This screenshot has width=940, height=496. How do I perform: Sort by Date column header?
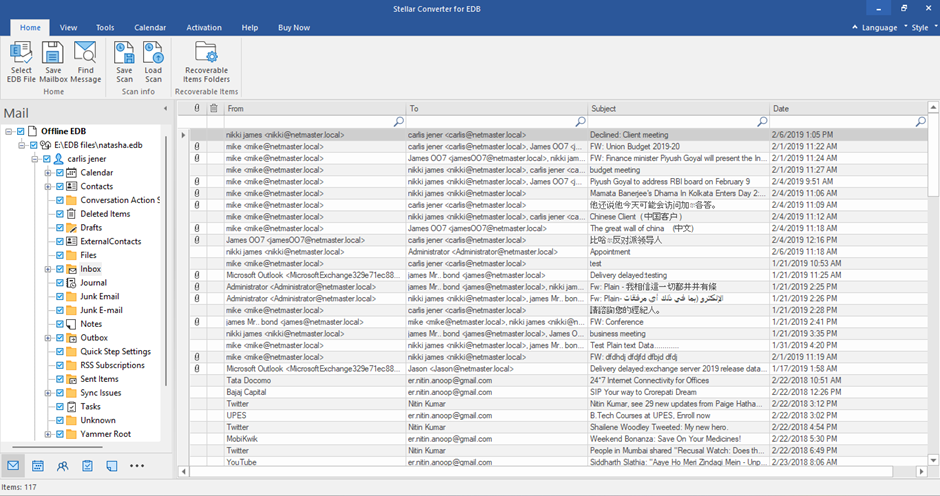tap(848, 109)
